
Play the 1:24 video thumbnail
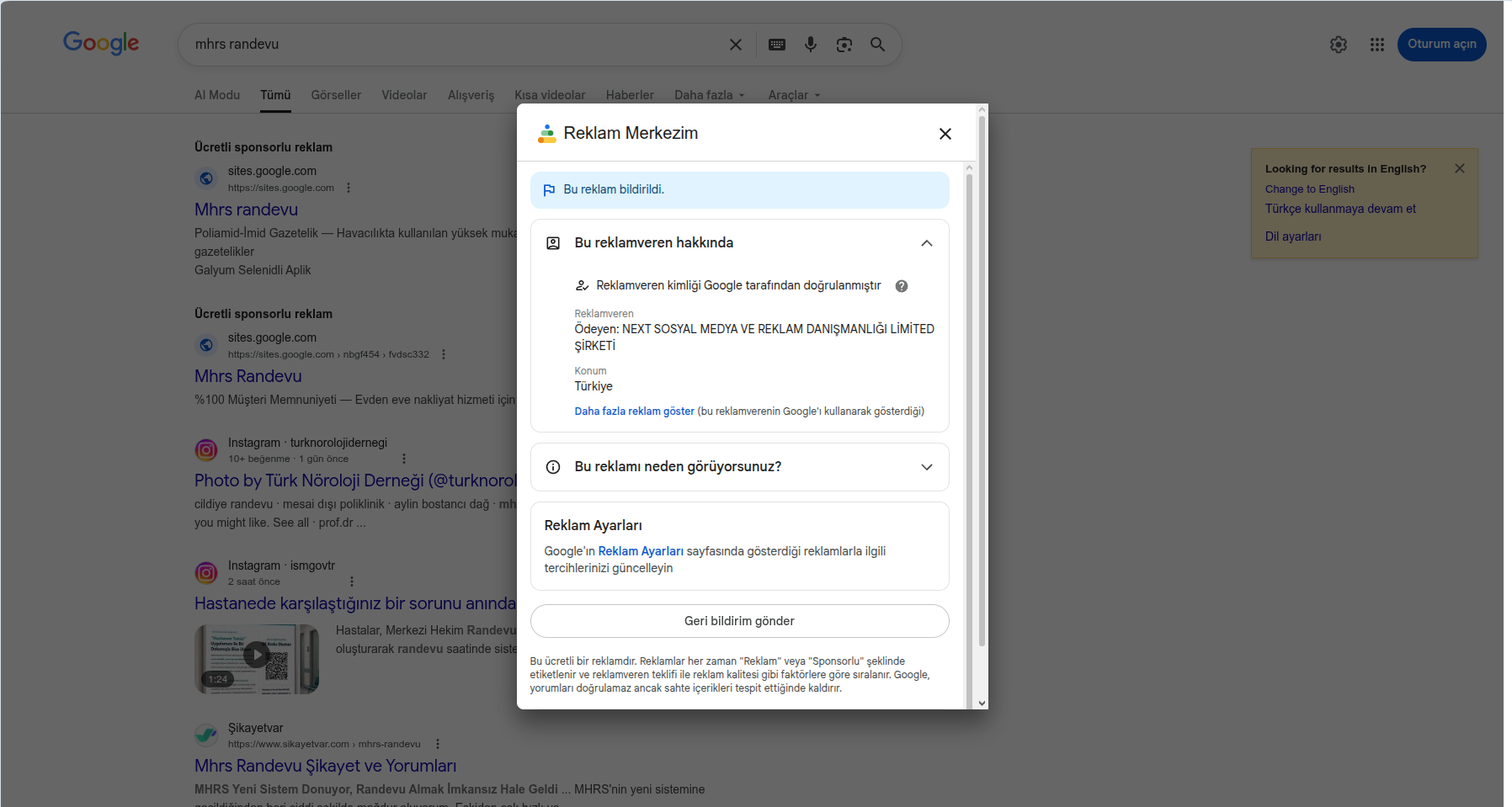[257, 659]
